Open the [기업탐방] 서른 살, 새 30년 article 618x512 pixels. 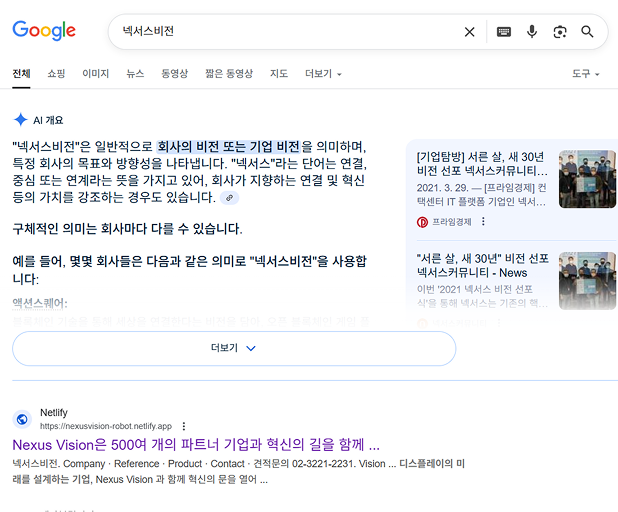click(482, 164)
